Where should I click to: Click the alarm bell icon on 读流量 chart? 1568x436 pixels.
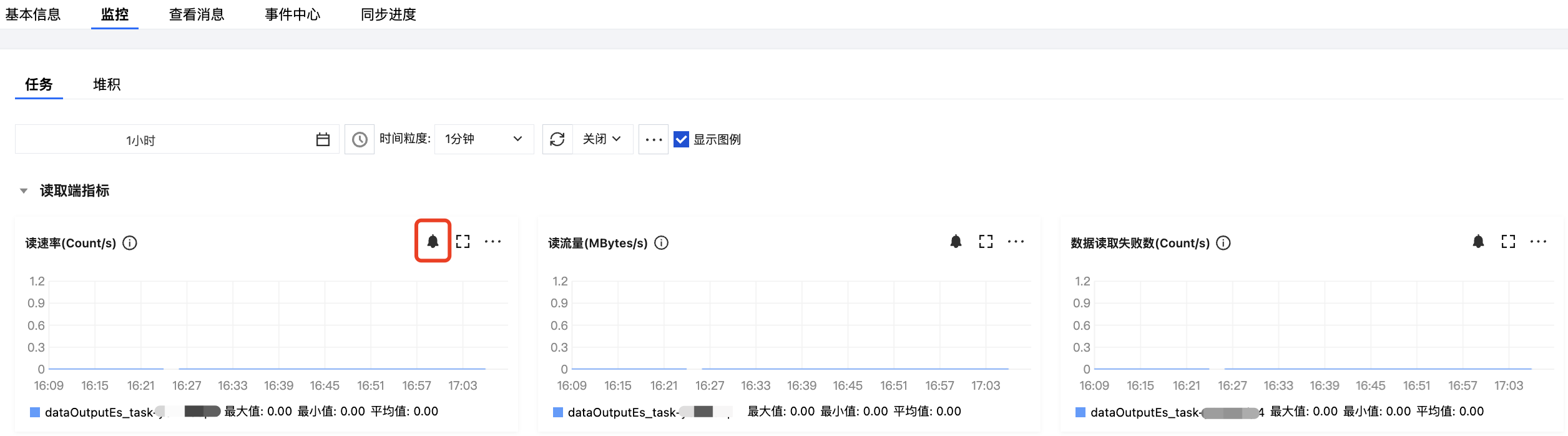(956, 241)
